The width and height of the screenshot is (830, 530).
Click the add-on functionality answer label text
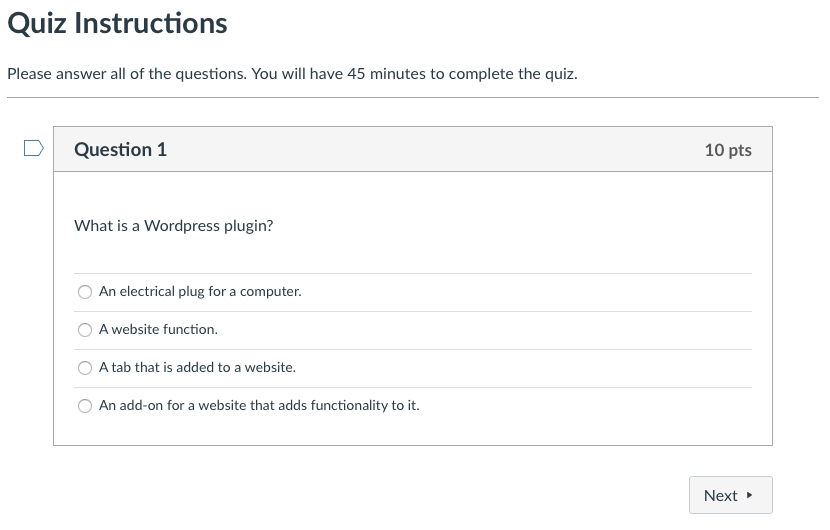coord(259,406)
